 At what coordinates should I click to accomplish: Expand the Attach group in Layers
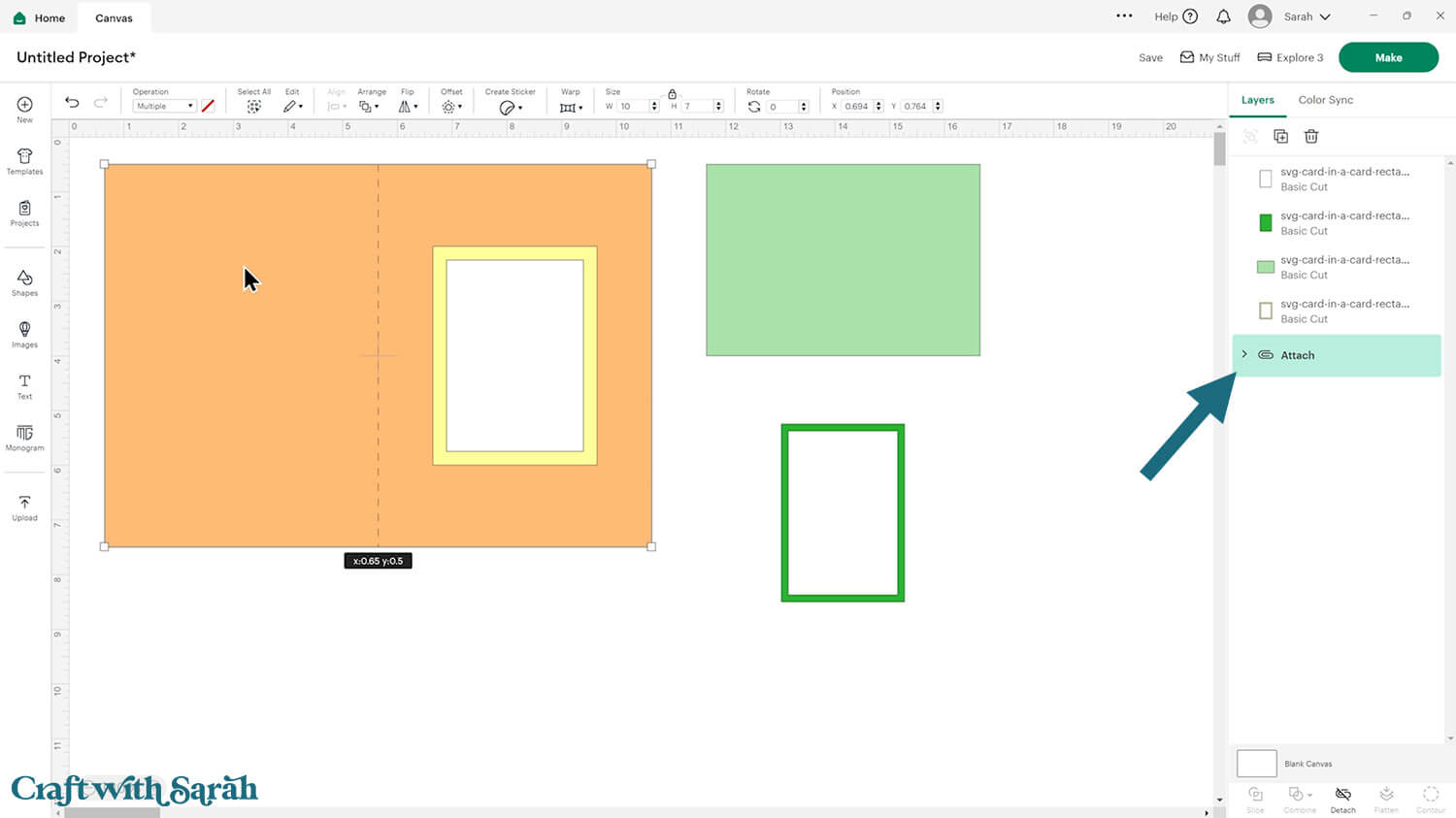(1244, 355)
